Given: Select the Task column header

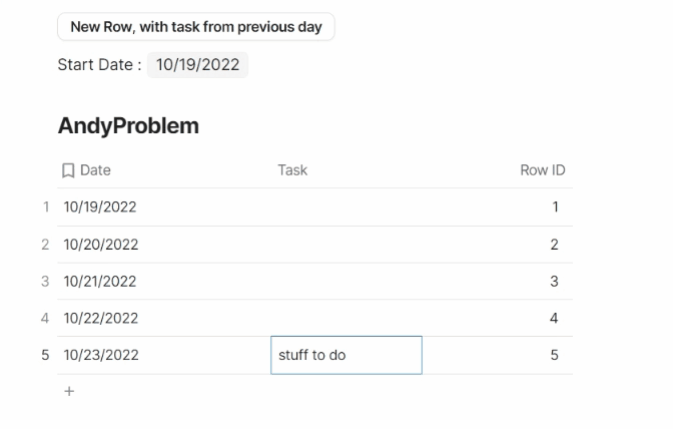Looking at the screenshot, I should point(292,170).
